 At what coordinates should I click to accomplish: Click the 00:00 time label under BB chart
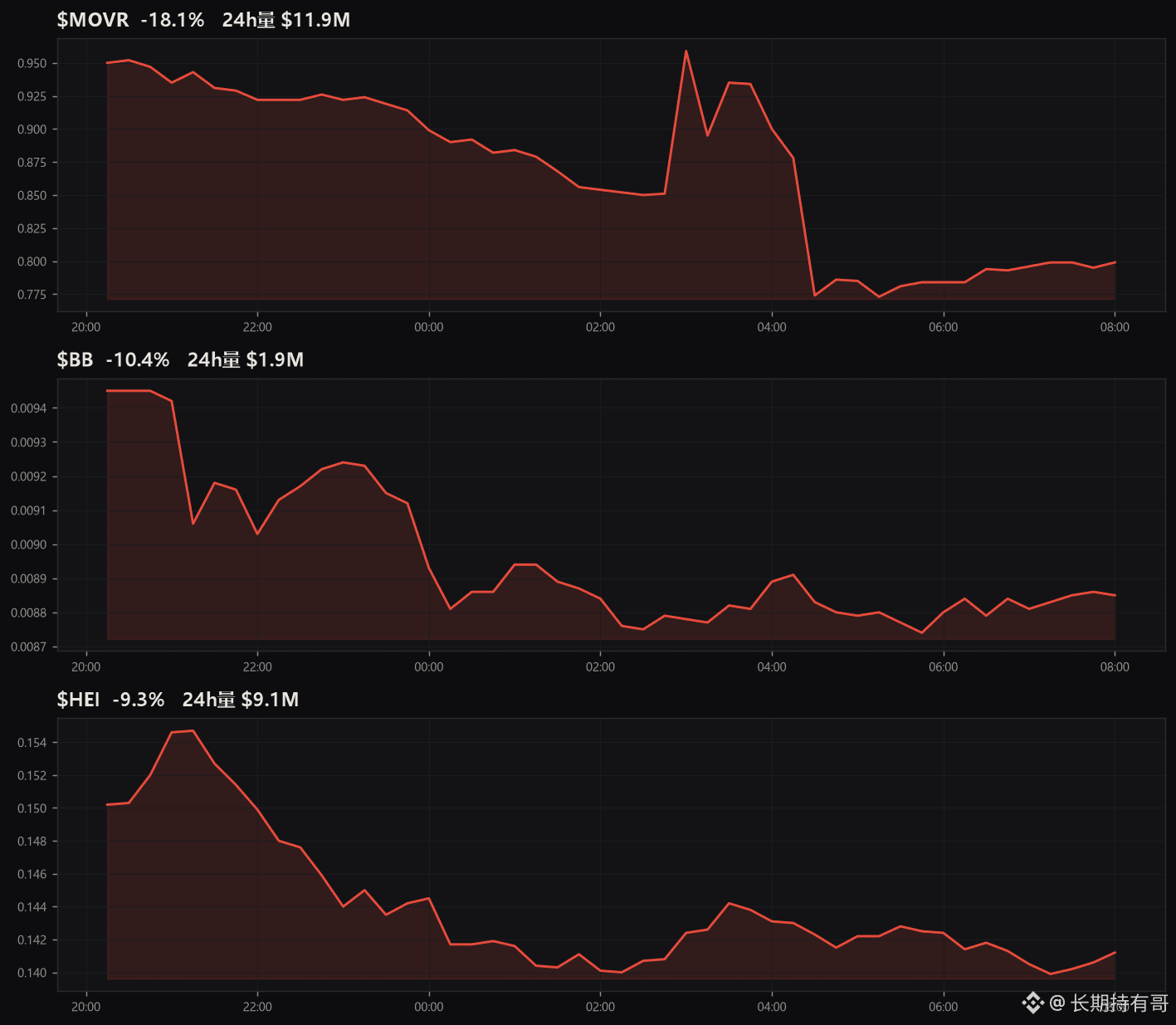click(429, 667)
